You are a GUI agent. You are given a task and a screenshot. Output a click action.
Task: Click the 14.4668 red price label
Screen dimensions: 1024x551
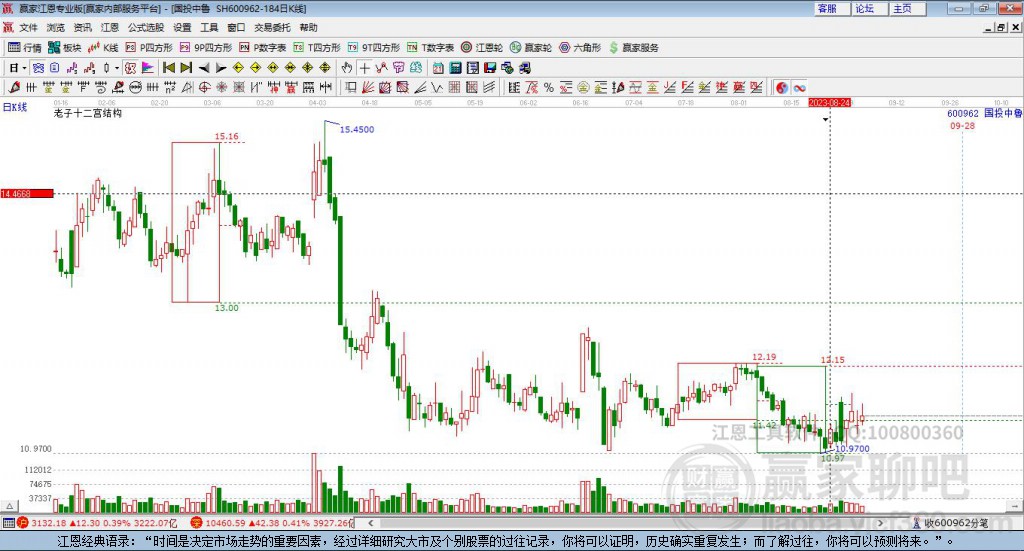[x=27, y=194]
